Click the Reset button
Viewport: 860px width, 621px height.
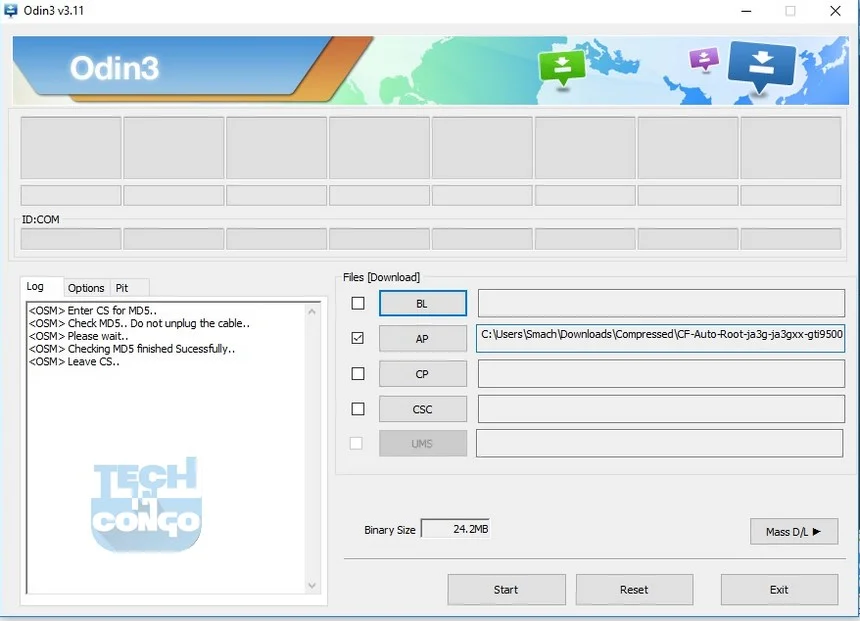coord(634,589)
